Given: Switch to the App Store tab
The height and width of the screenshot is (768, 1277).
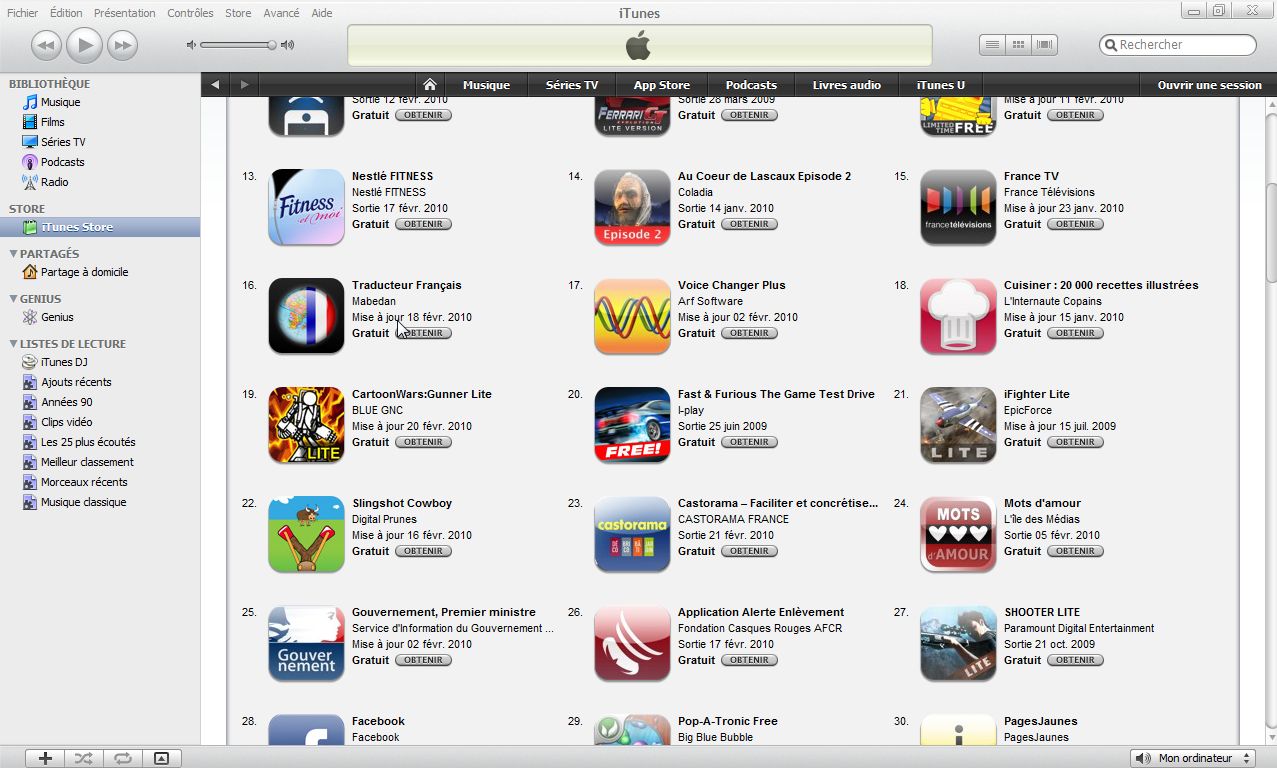Looking at the screenshot, I should [x=662, y=85].
